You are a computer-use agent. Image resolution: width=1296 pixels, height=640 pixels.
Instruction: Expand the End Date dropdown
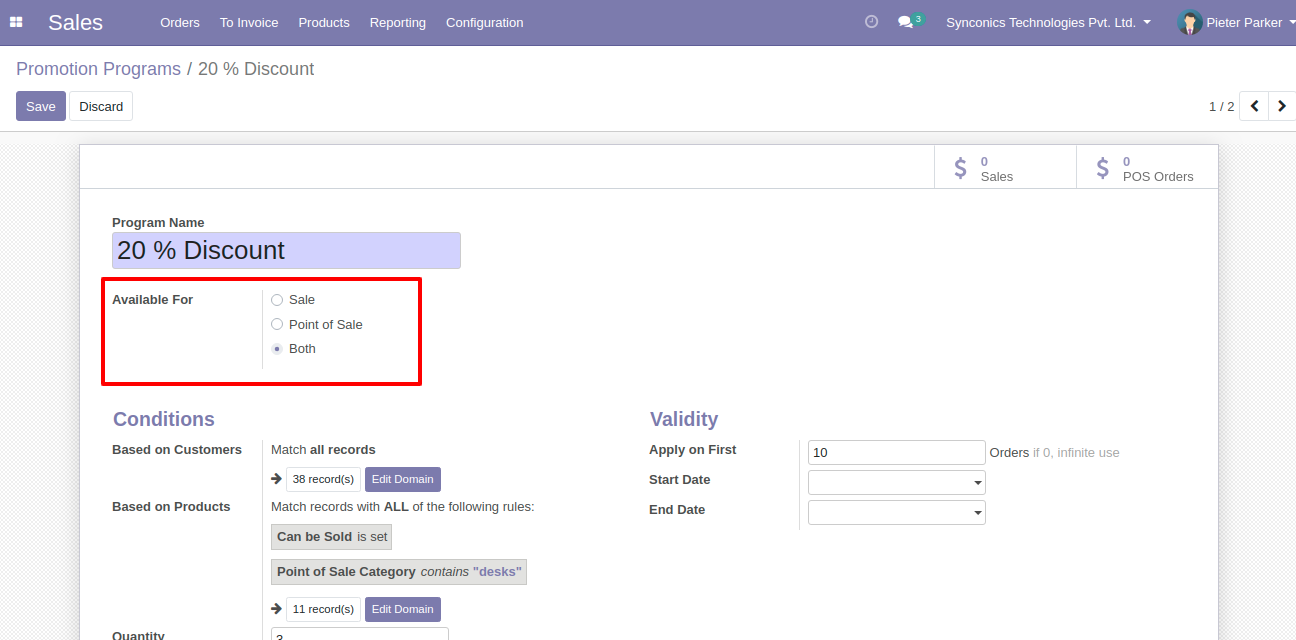(896, 513)
